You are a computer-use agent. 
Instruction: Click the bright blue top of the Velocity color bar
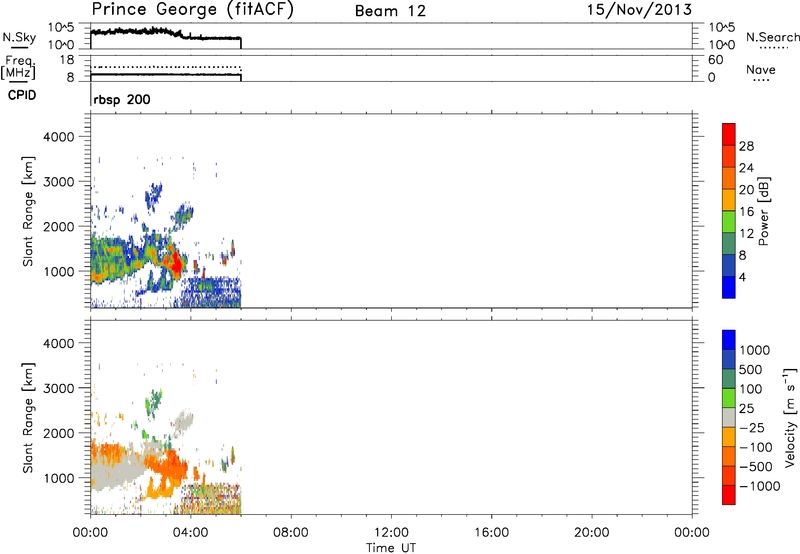click(729, 340)
